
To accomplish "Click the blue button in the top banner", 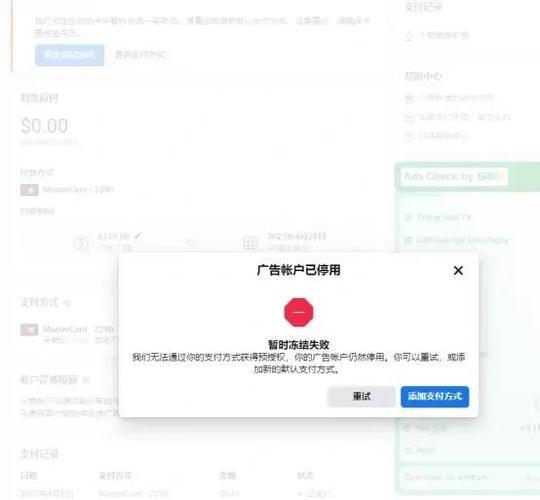I will [70, 55].
